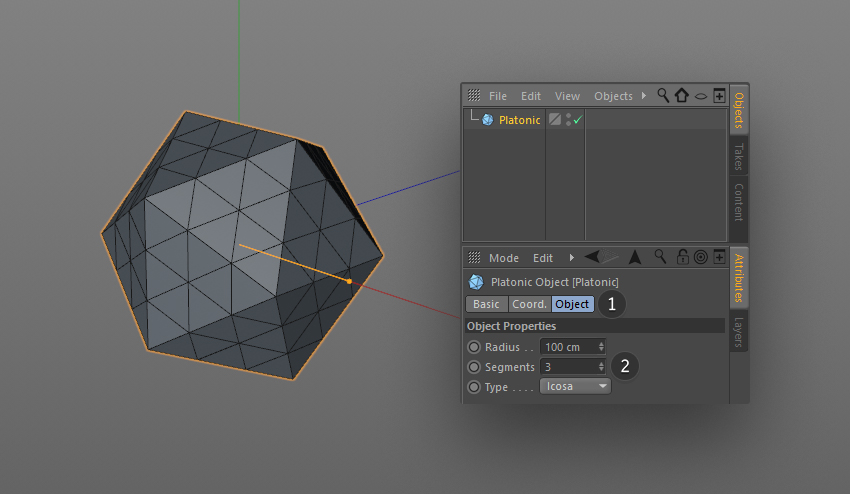Toggle the Segments animation circle

(474, 367)
